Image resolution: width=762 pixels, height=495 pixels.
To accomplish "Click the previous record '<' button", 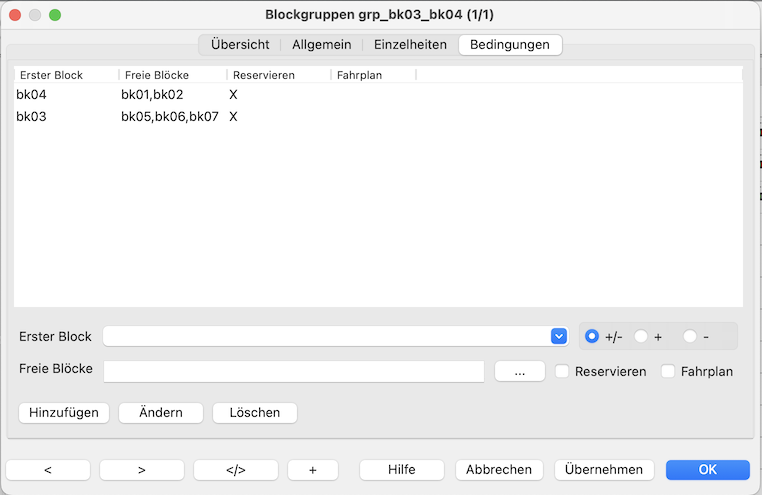I will (x=48, y=470).
